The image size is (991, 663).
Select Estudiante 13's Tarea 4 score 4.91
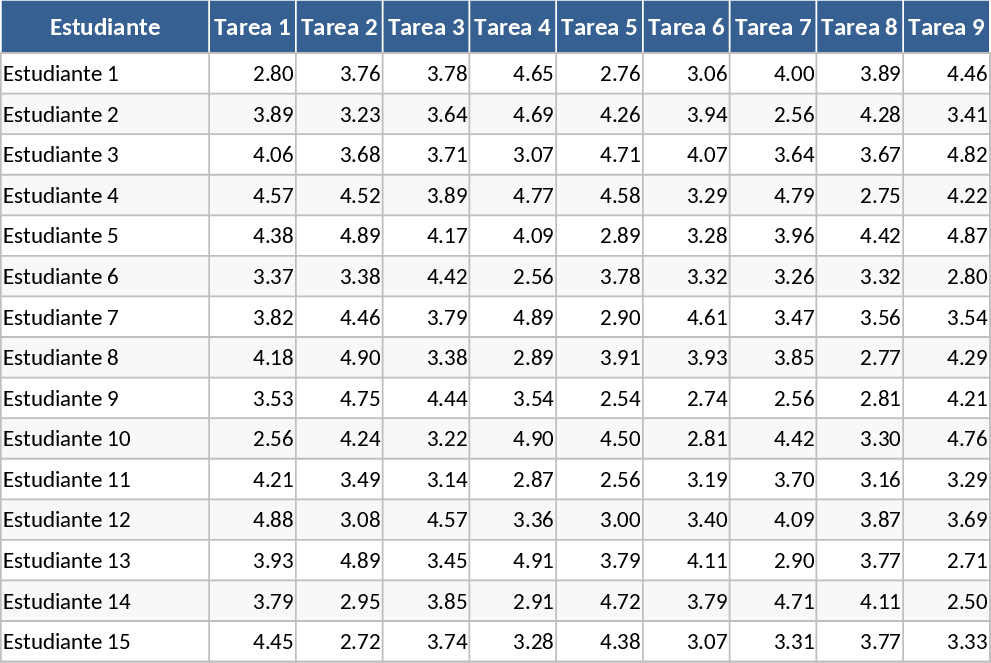tap(532, 561)
